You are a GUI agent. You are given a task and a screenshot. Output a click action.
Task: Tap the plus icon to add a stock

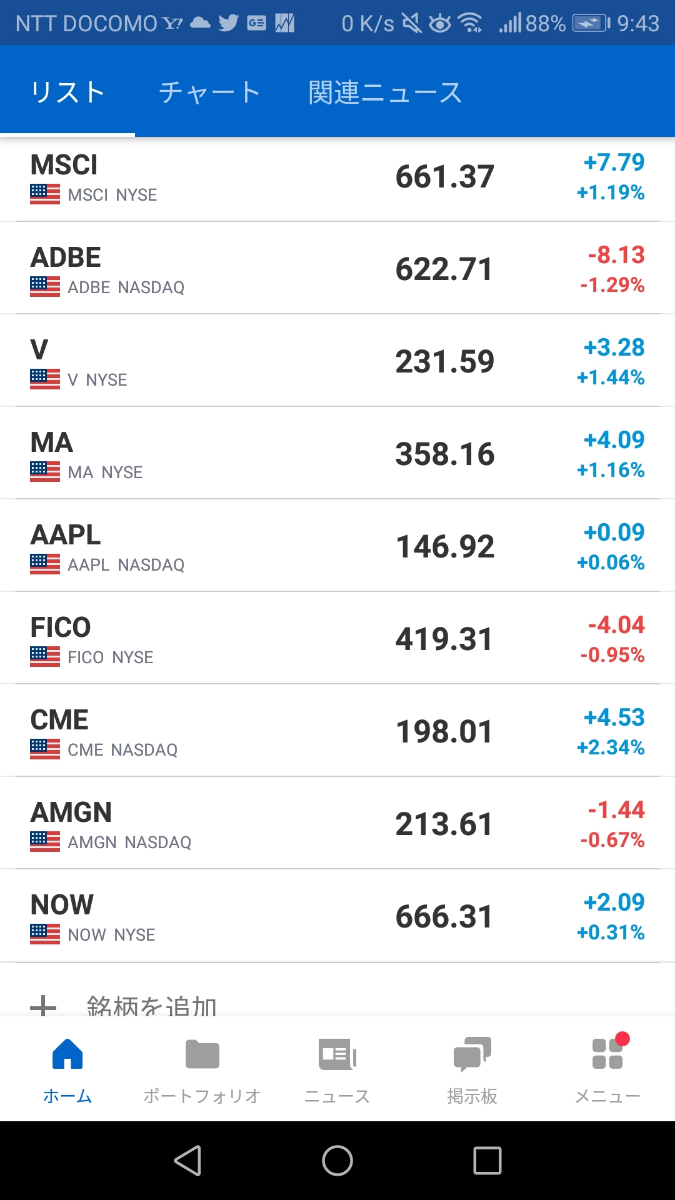(44, 1008)
